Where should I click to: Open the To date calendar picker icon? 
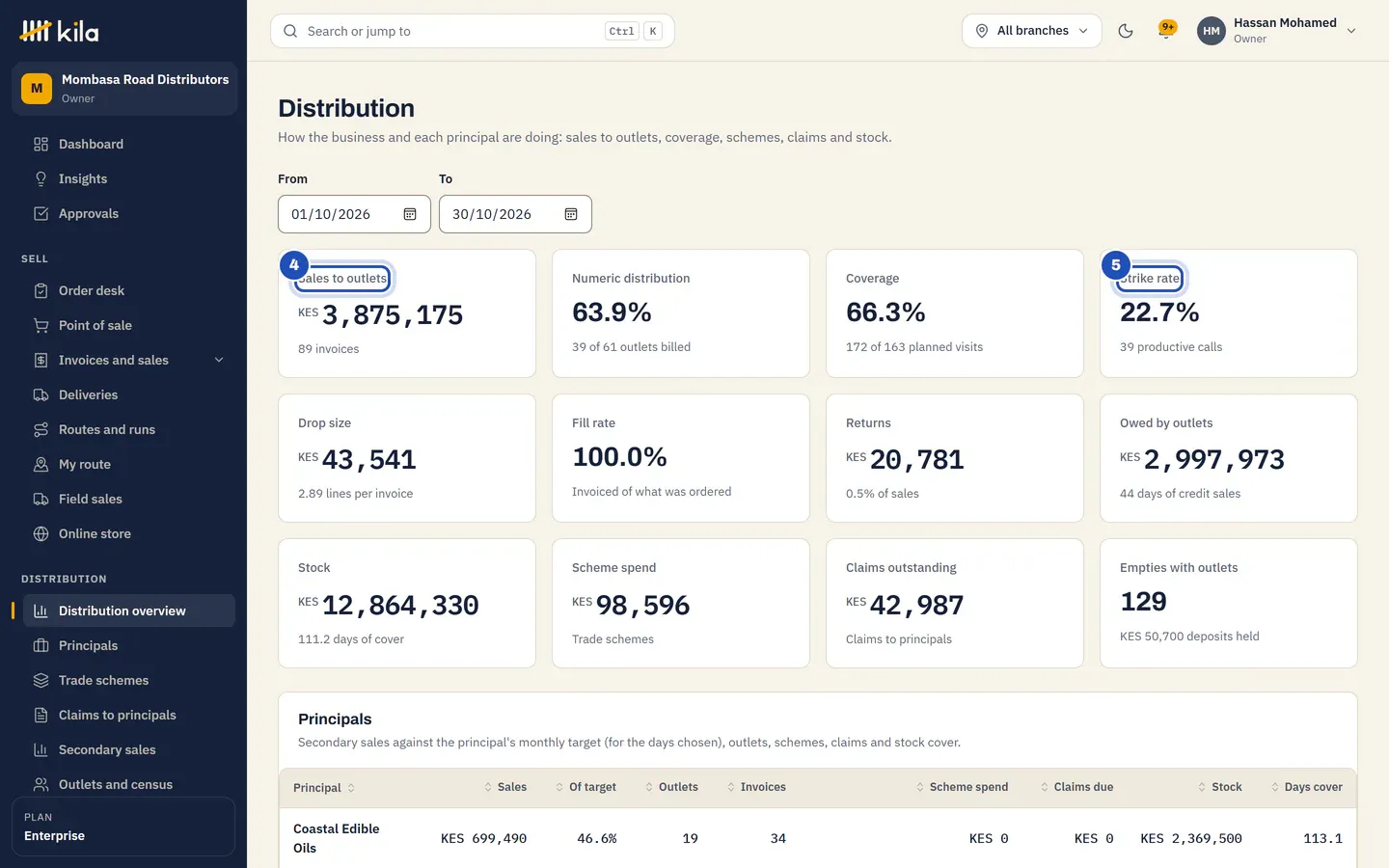tap(571, 214)
